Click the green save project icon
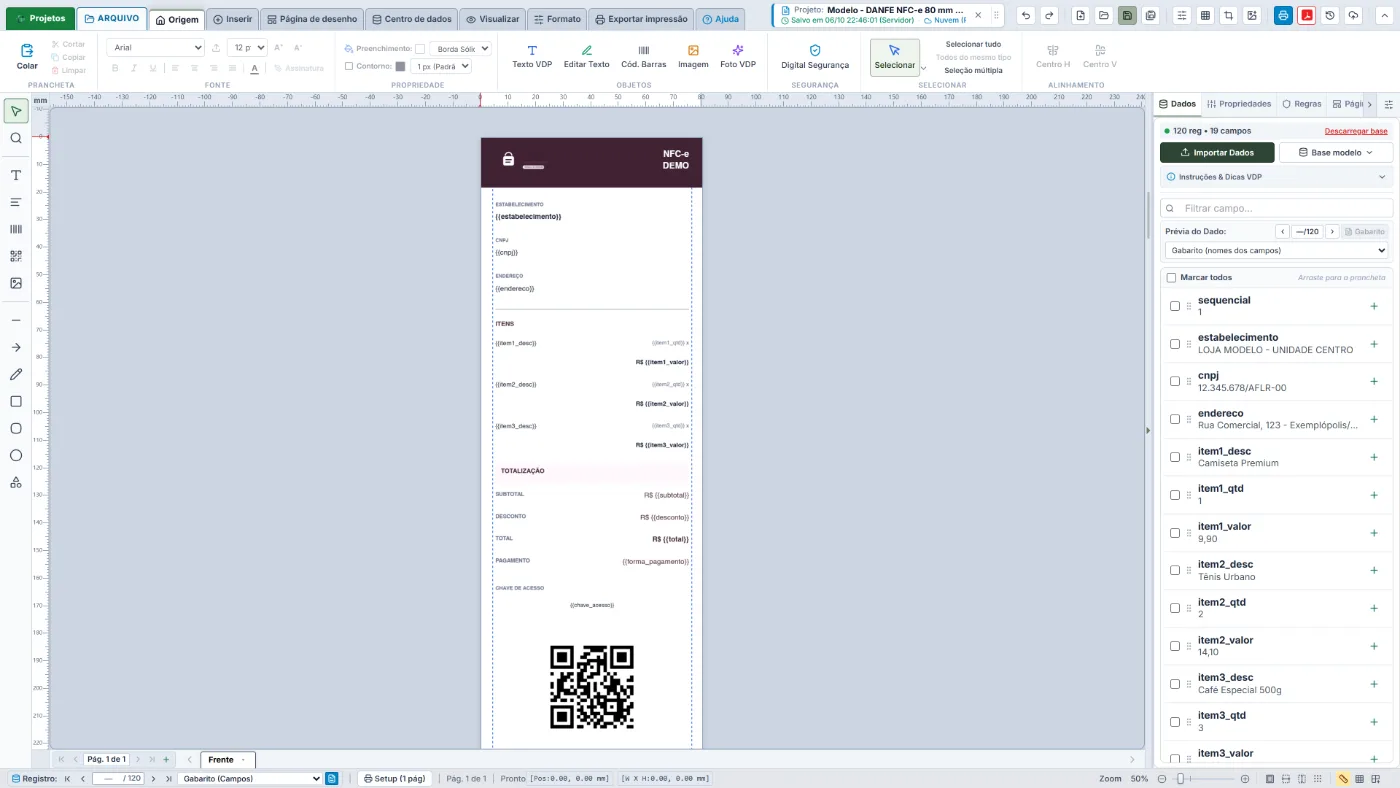The width and height of the screenshot is (1400, 788). coord(1127,16)
